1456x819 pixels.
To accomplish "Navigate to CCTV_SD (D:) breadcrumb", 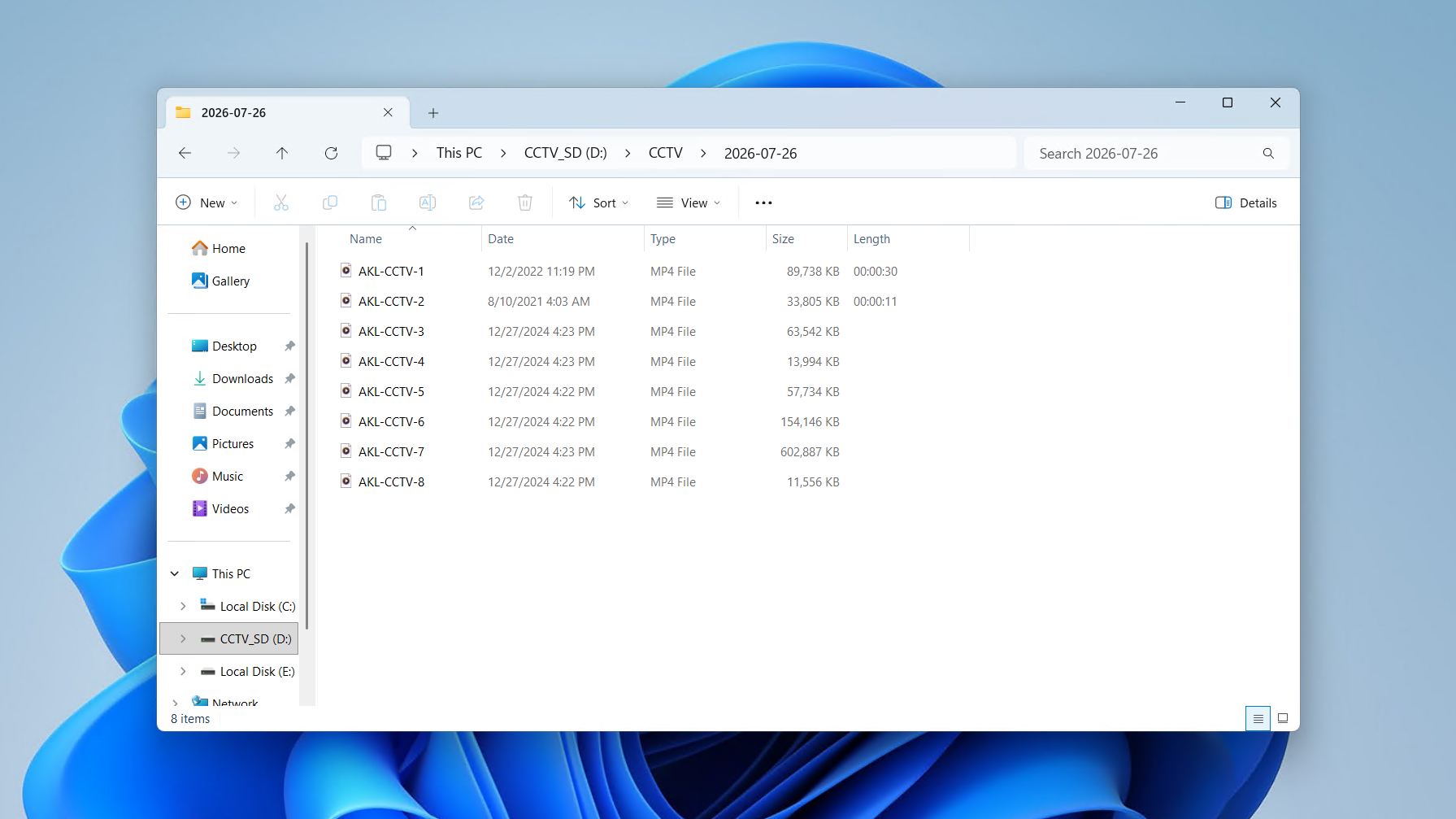I will pyautogui.click(x=566, y=153).
